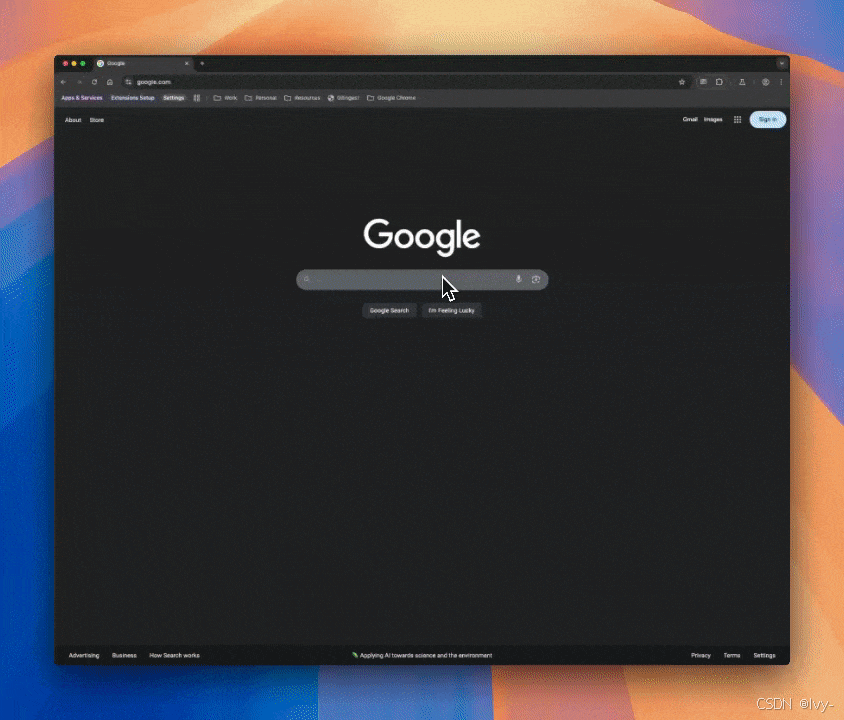Open the Google apps grid icon

[x=737, y=119]
